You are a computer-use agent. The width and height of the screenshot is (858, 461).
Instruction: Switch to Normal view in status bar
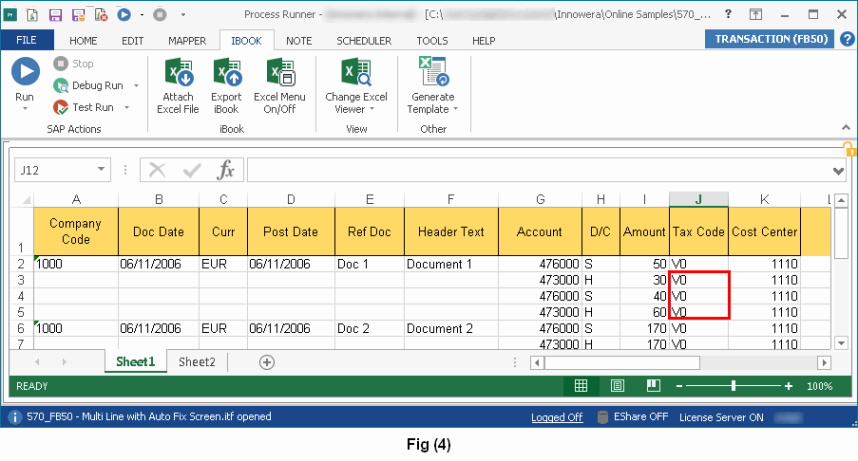[x=581, y=386]
